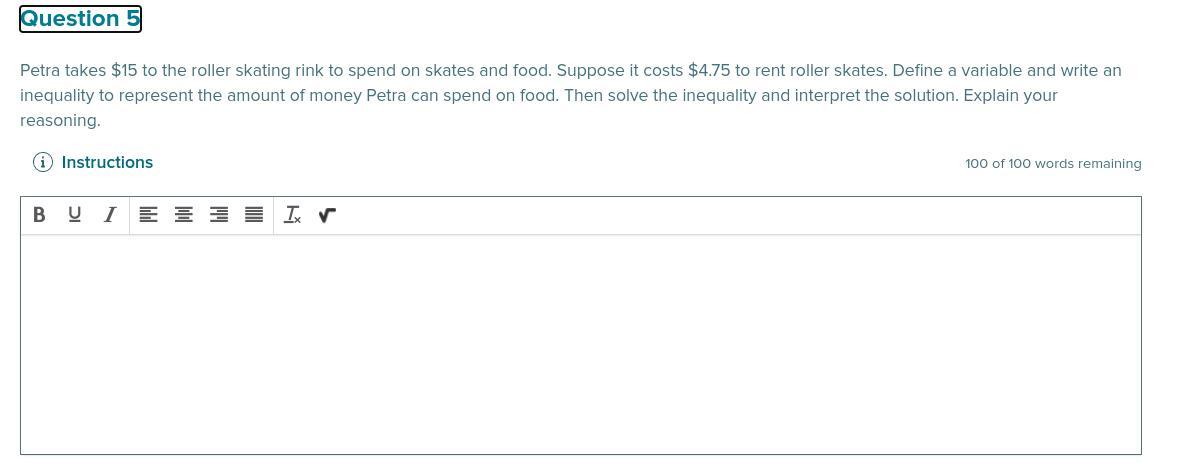Click the Question 5 heading
1200x473 pixels.
[80, 19]
